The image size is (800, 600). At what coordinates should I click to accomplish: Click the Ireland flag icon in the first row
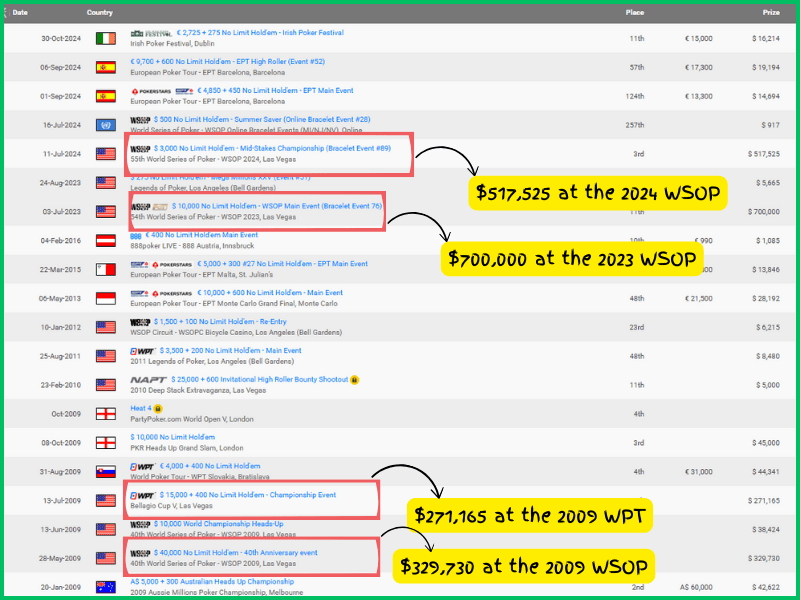point(105,38)
